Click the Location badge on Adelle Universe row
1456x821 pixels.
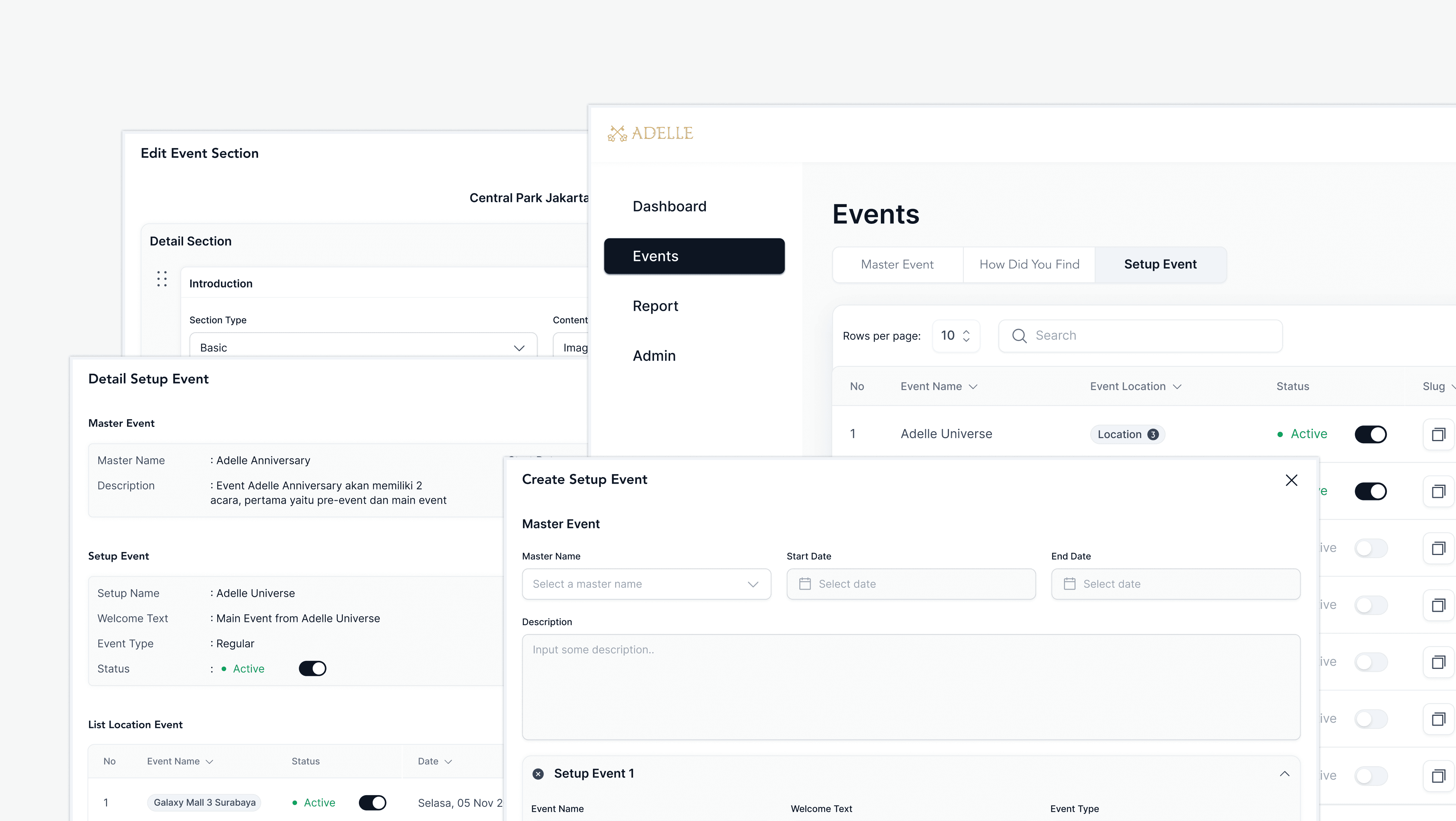1127,435
